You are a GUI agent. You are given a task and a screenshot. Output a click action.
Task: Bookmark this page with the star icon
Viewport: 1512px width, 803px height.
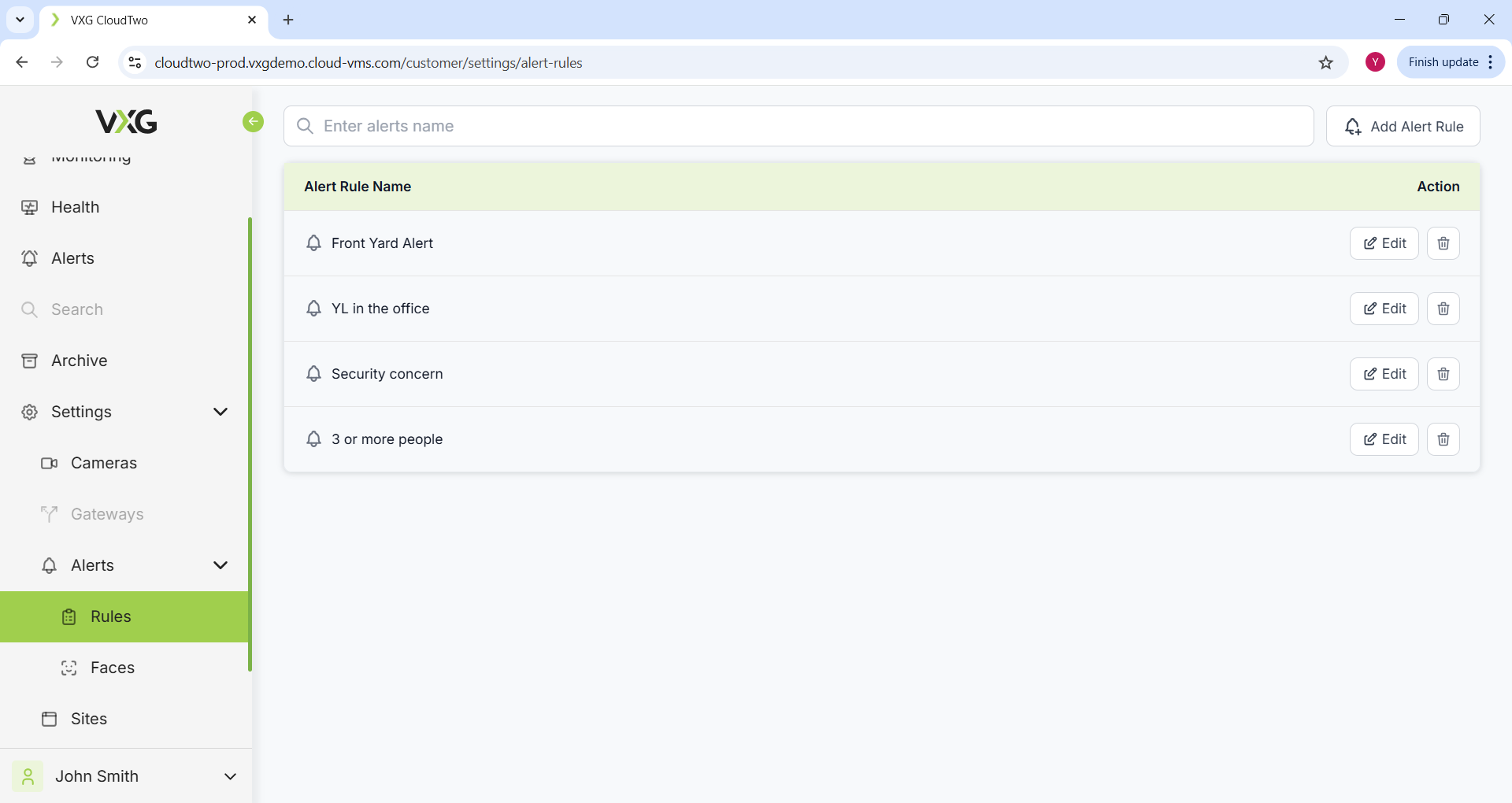click(1326, 63)
